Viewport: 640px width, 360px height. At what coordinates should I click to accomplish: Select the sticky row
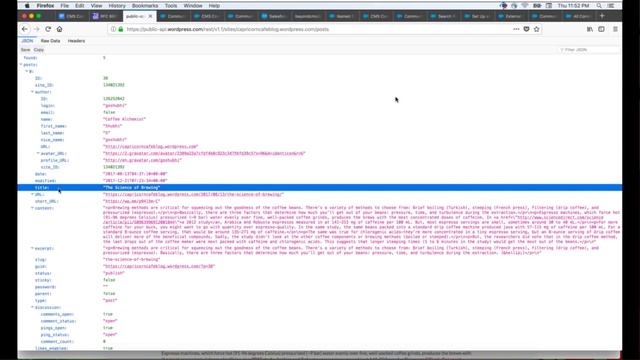(x=320, y=280)
